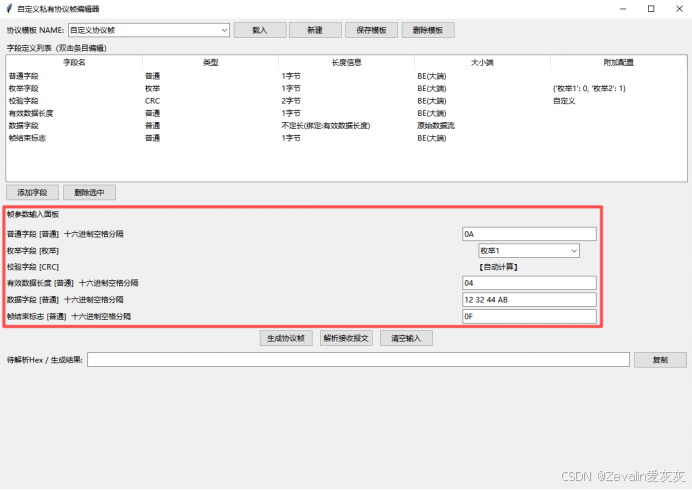The height and width of the screenshot is (490, 692).
Task: Click the 长度信息 column header
Action: click(x=346, y=63)
